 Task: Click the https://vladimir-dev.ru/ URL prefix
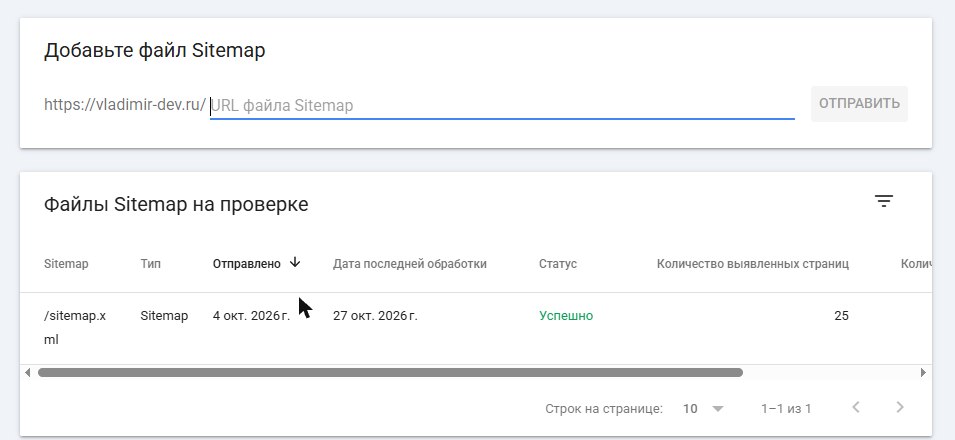[x=125, y=104]
